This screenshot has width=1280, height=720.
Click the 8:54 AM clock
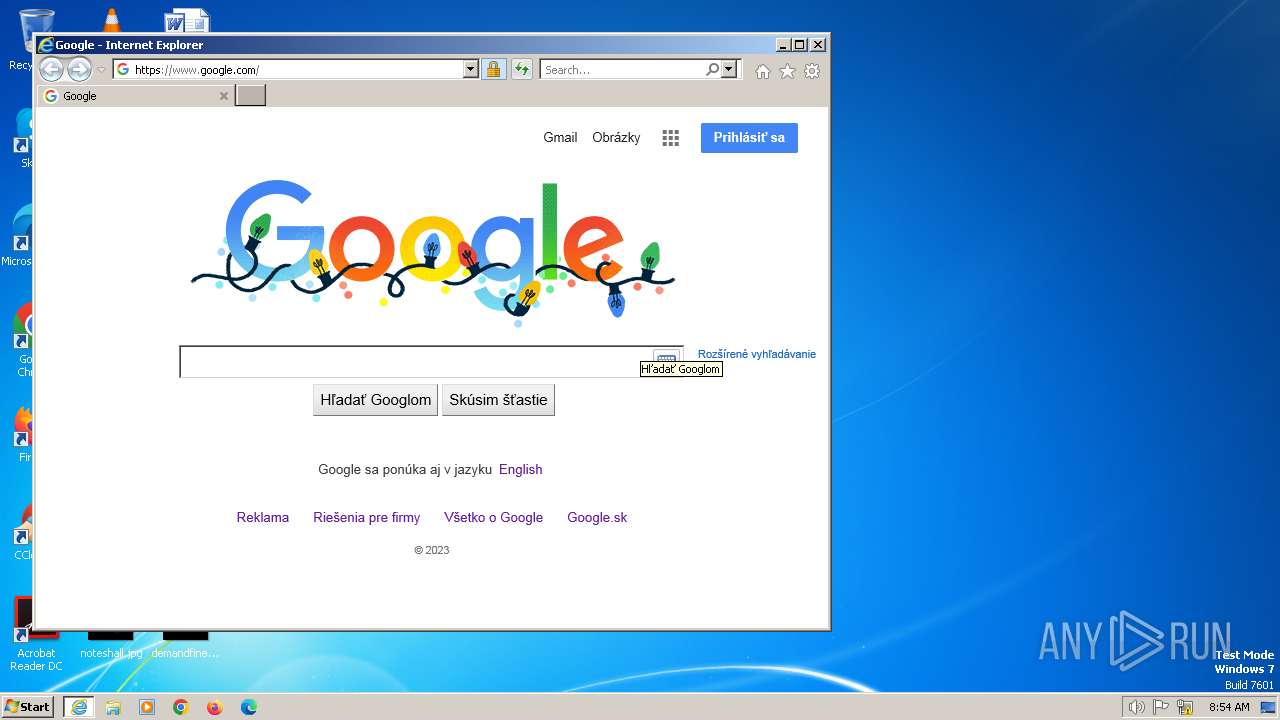1229,707
